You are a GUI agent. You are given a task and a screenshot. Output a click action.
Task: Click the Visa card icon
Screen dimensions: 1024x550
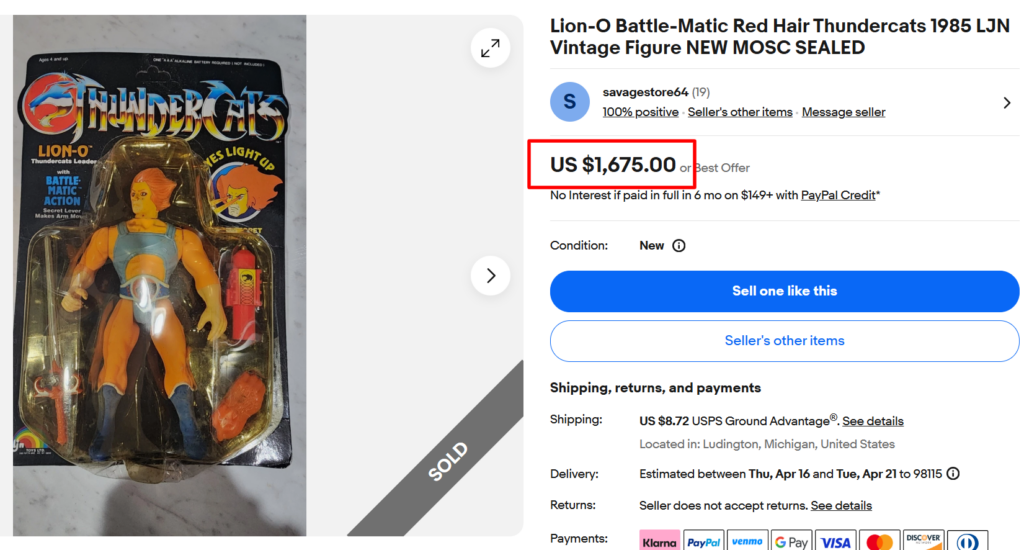click(x=836, y=541)
